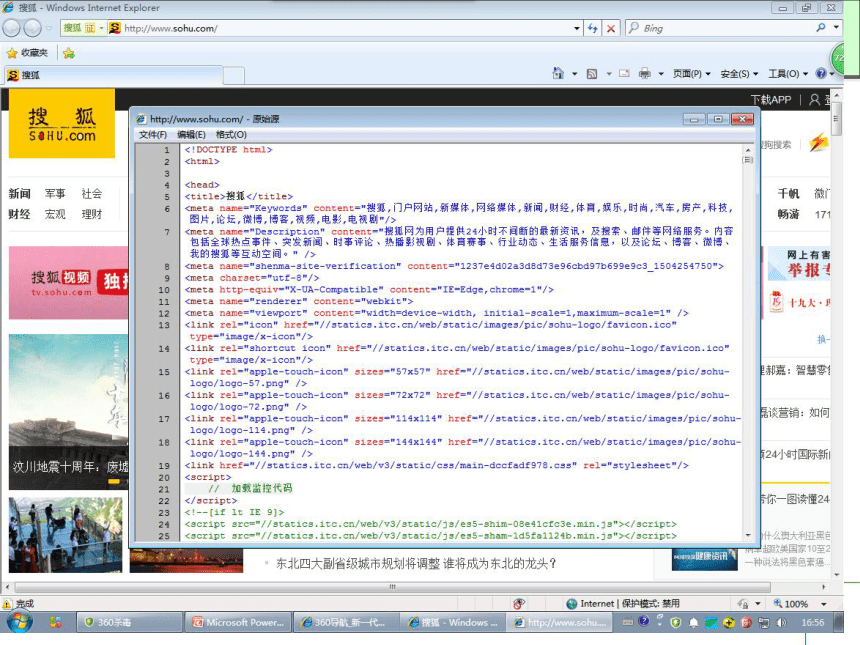Open recent pages dropdown beside forward button
The image size is (860, 645).
point(48,27)
